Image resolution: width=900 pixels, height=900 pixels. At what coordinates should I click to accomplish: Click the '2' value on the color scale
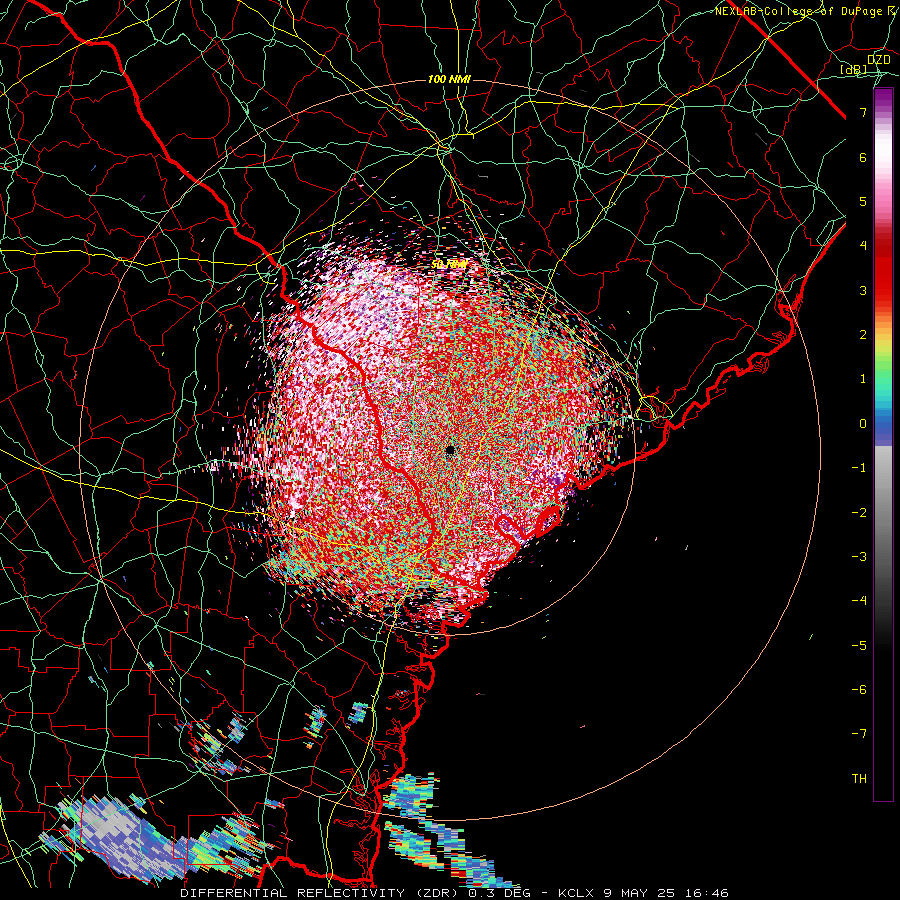tap(863, 334)
